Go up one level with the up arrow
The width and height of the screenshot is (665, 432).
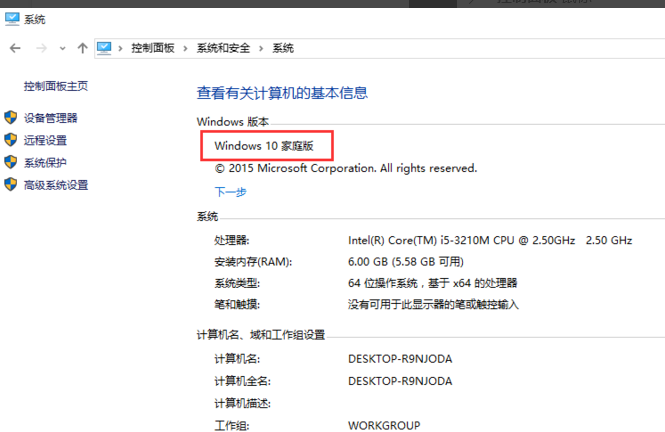[82, 48]
